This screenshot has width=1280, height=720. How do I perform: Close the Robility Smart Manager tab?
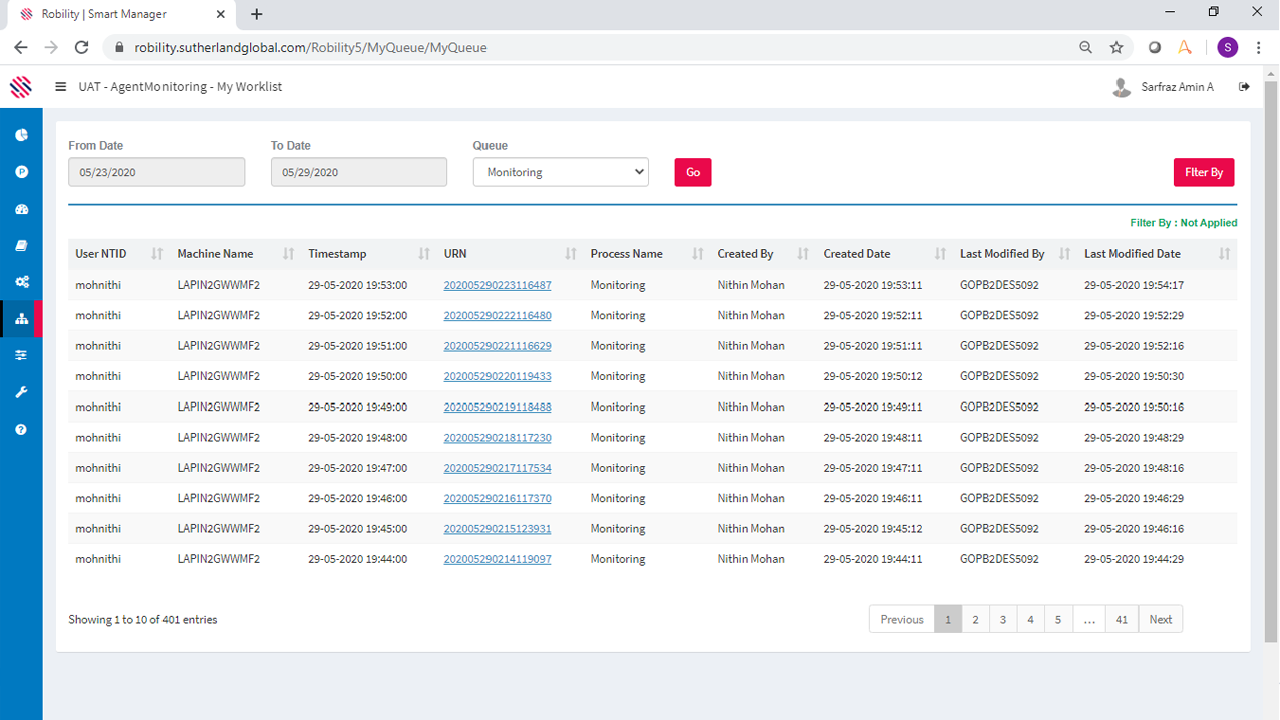223,15
